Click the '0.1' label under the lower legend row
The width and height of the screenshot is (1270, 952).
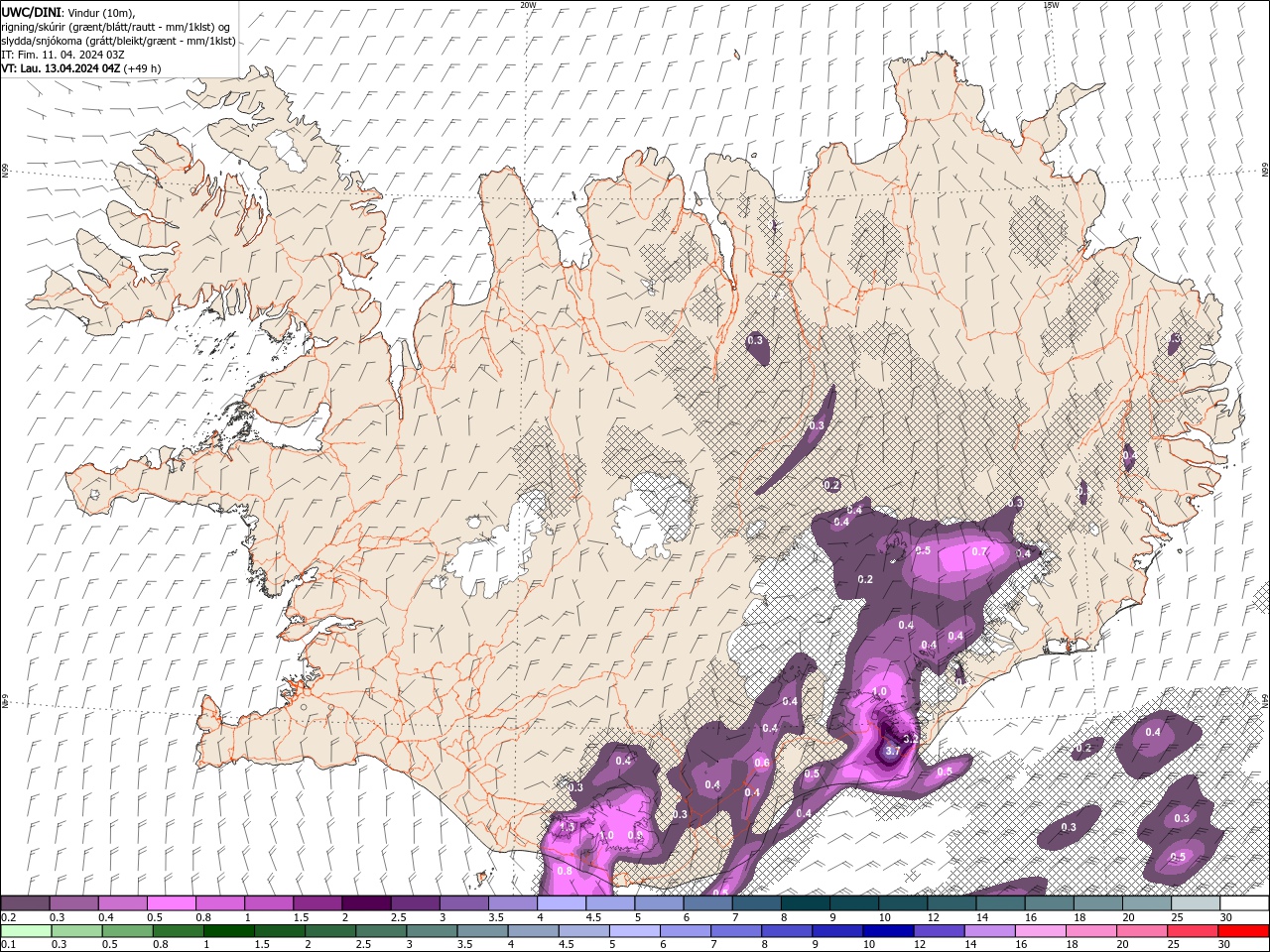[x=8, y=945]
